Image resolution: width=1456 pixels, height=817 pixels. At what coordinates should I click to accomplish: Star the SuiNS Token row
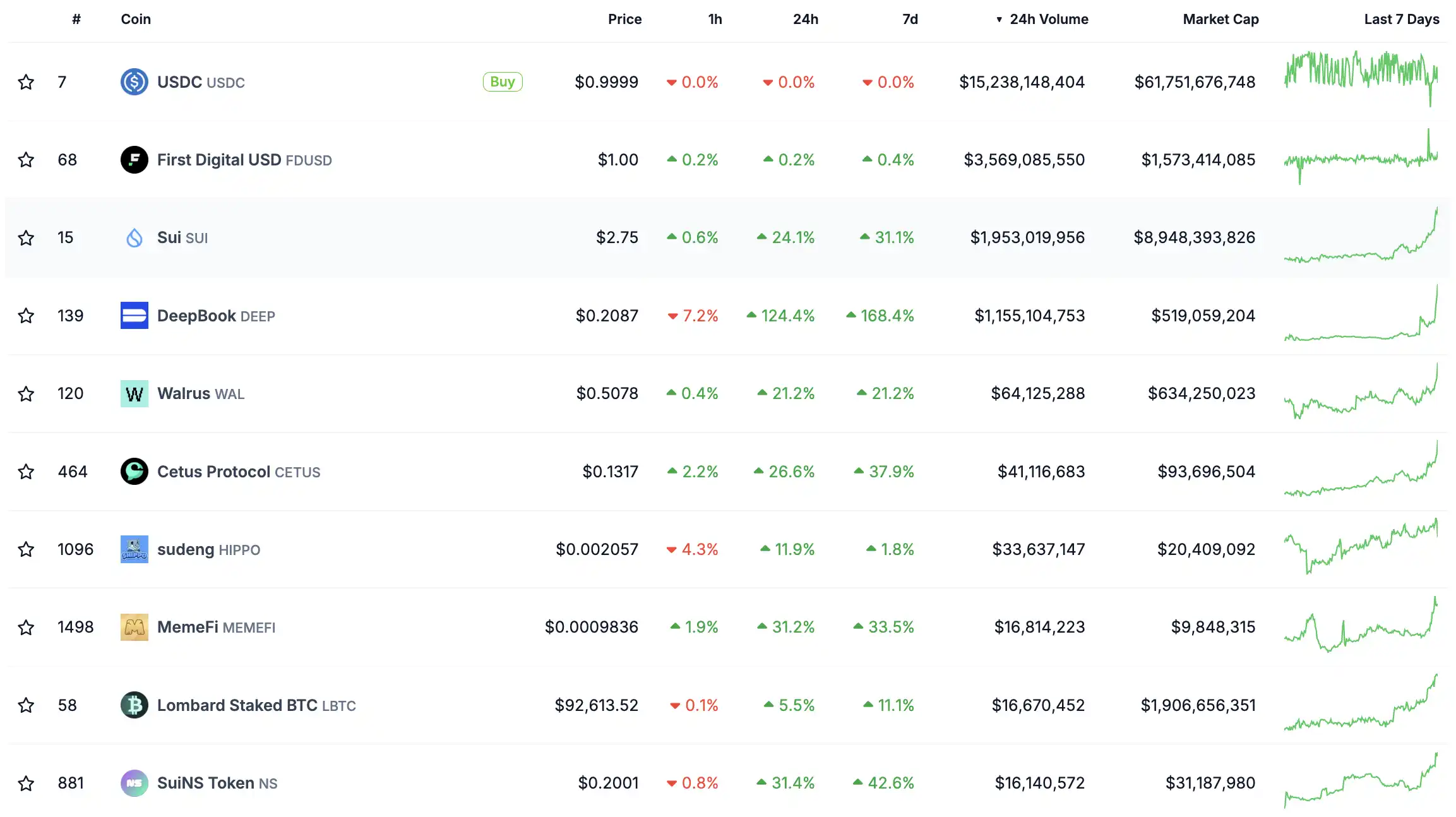click(x=26, y=784)
